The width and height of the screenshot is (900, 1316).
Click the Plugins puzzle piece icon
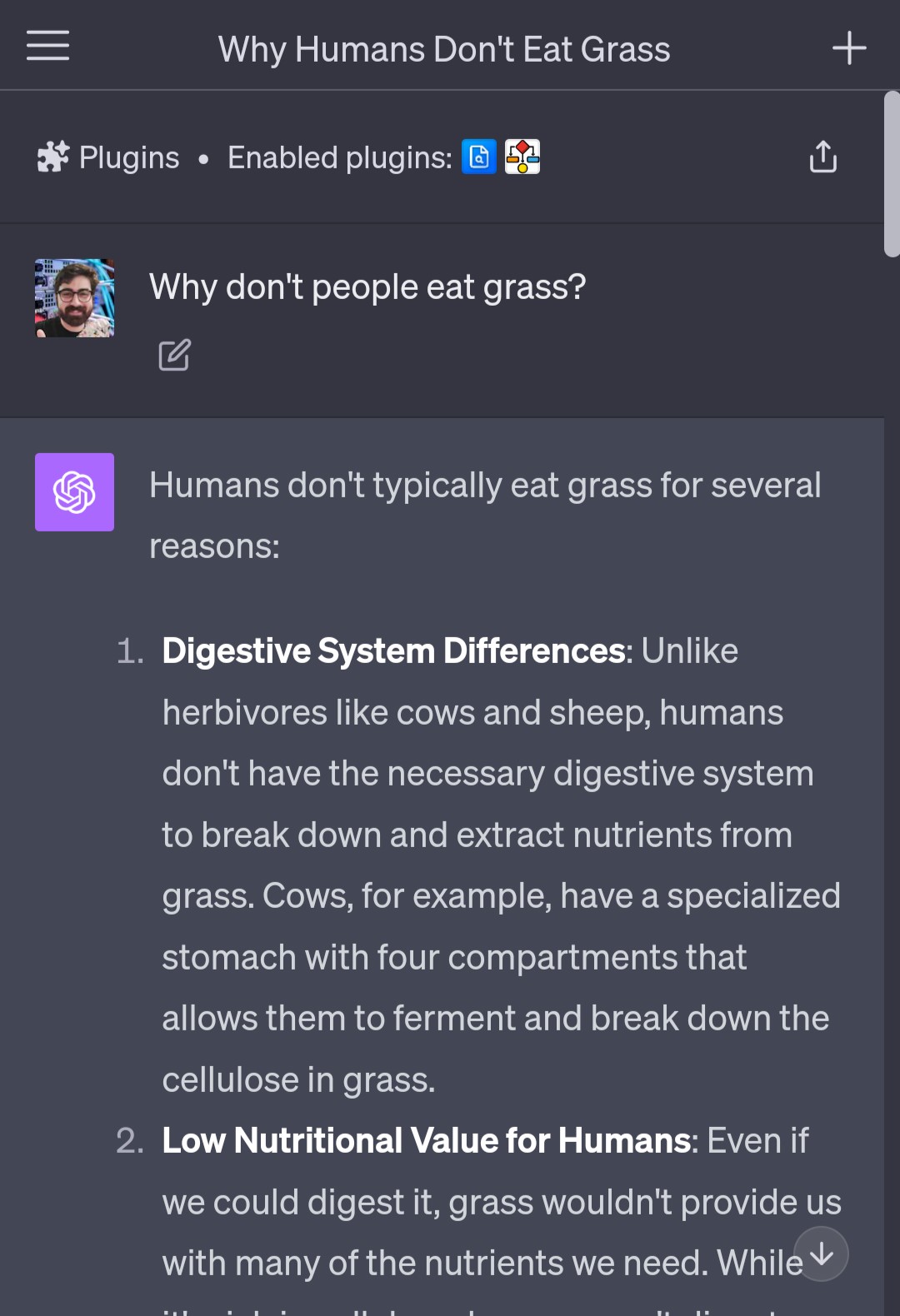coord(53,157)
